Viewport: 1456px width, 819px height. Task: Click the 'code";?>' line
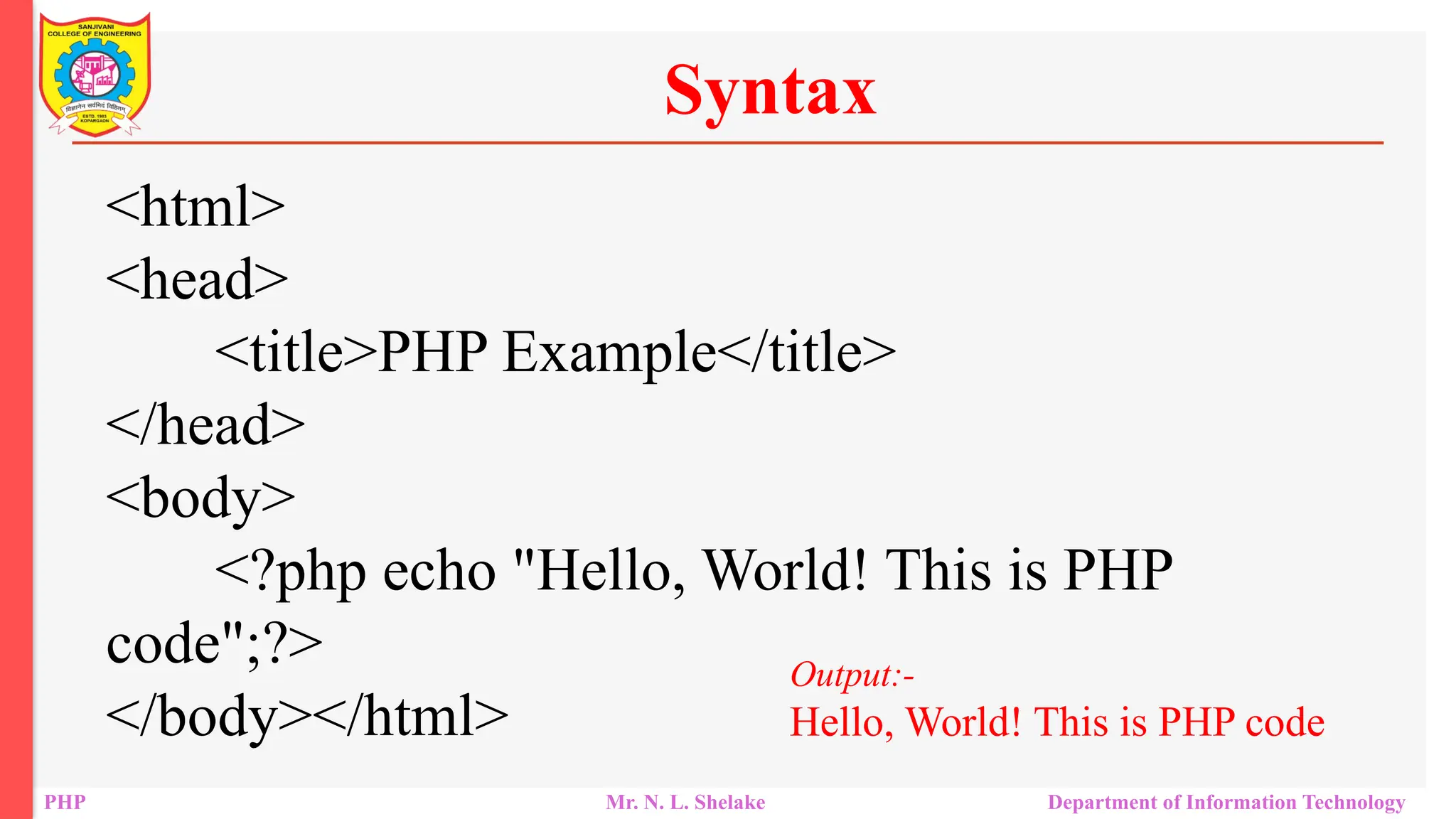(x=214, y=644)
